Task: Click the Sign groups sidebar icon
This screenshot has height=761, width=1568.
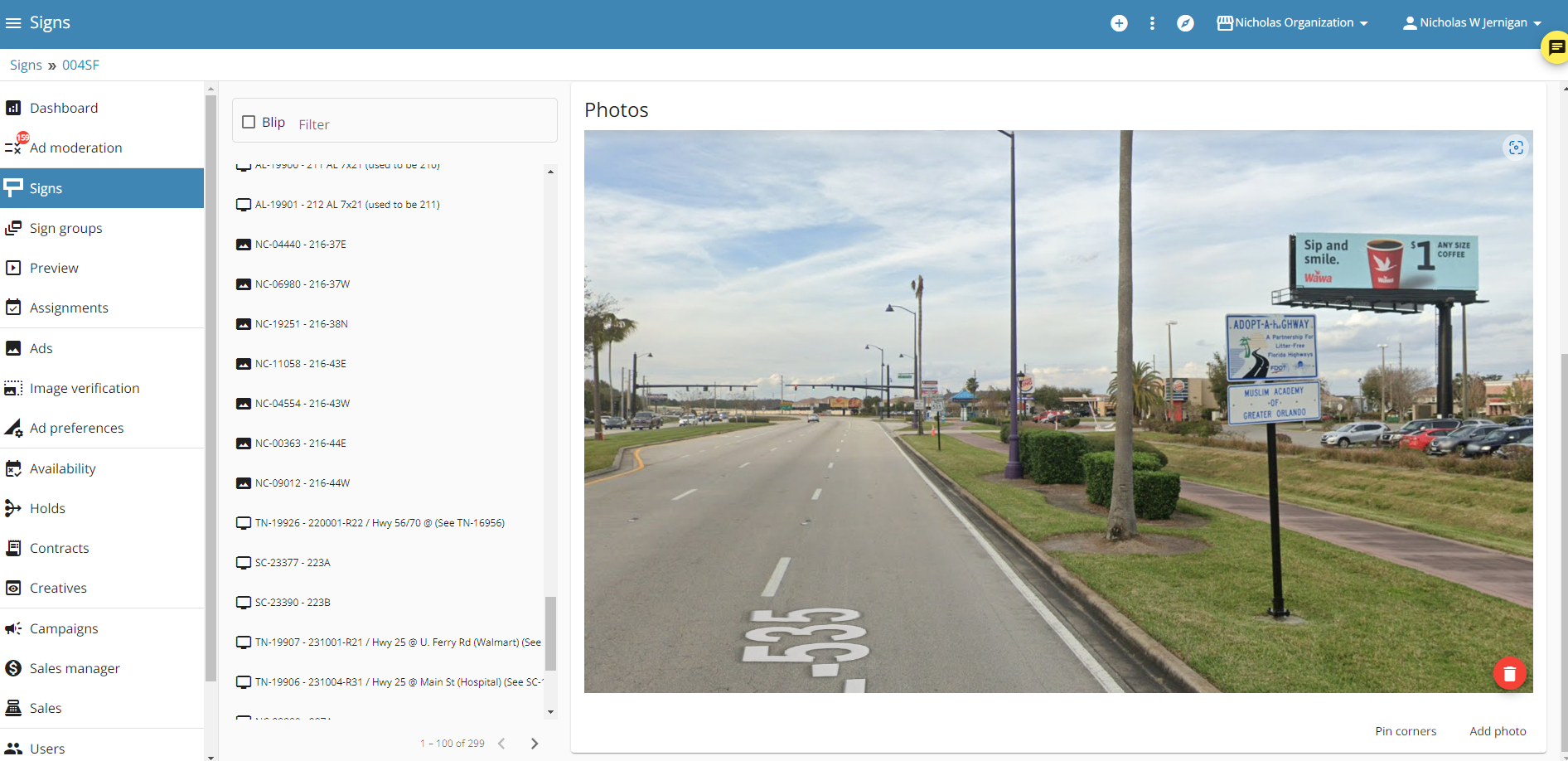Action: tap(13, 228)
